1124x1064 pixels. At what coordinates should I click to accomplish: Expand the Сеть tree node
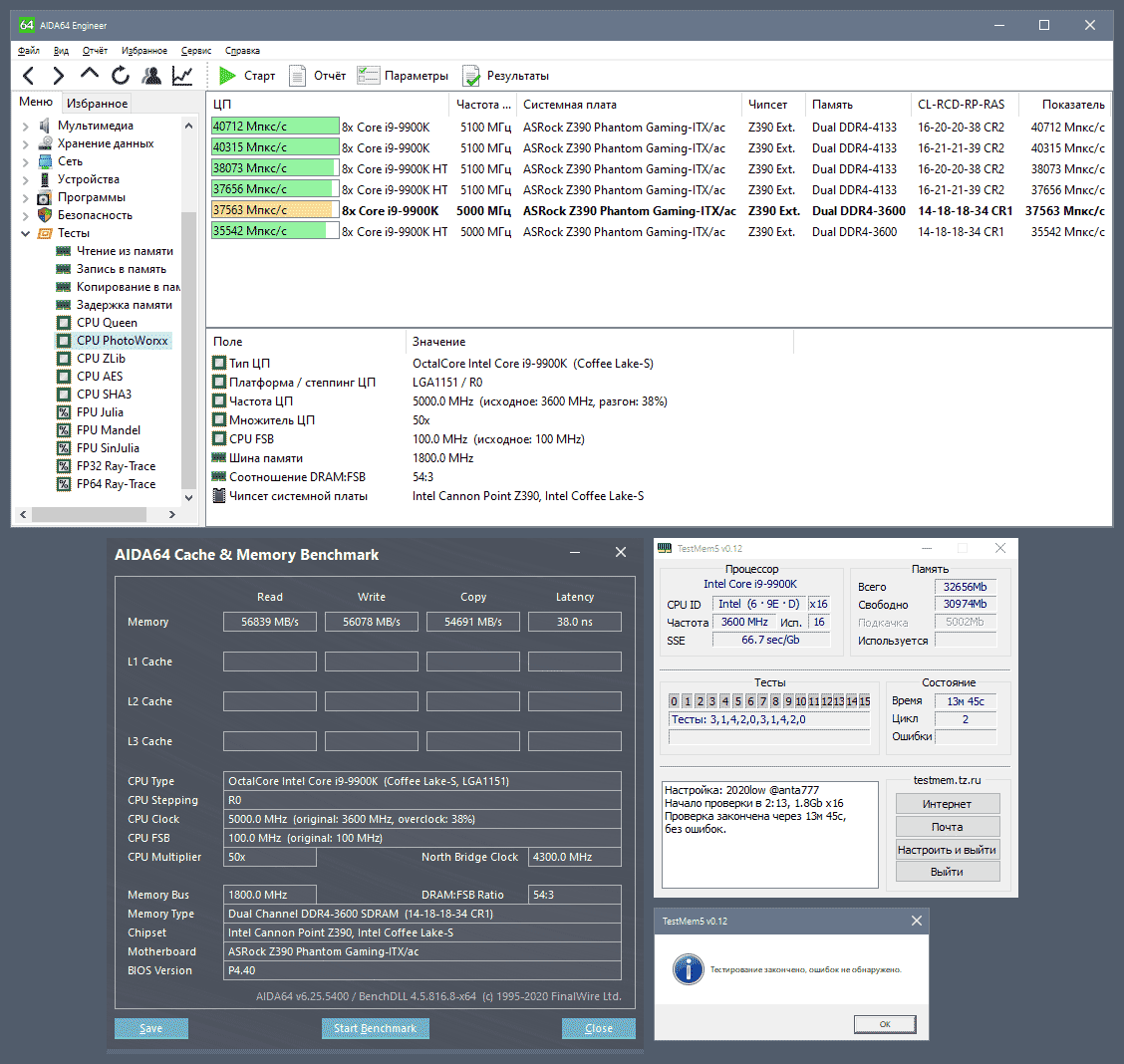[x=25, y=162]
